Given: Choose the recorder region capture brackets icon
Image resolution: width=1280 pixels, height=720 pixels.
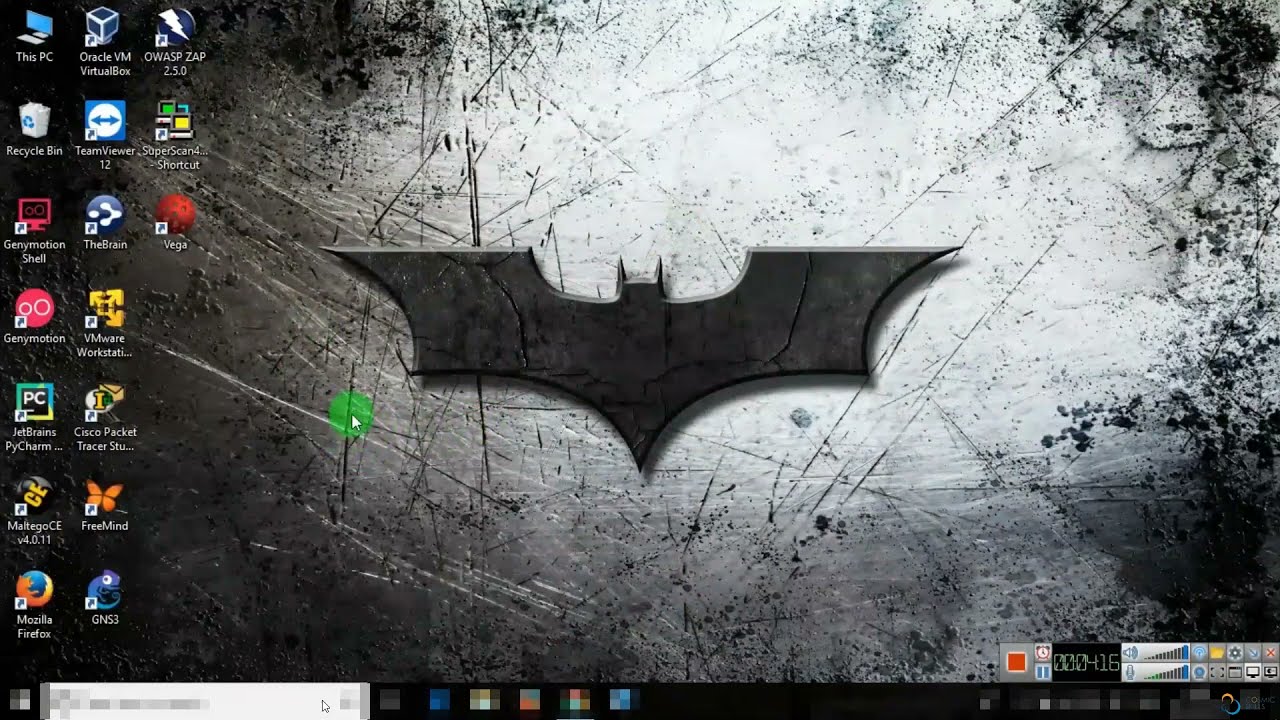Looking at the screenshot, I should coord(1217,672).
